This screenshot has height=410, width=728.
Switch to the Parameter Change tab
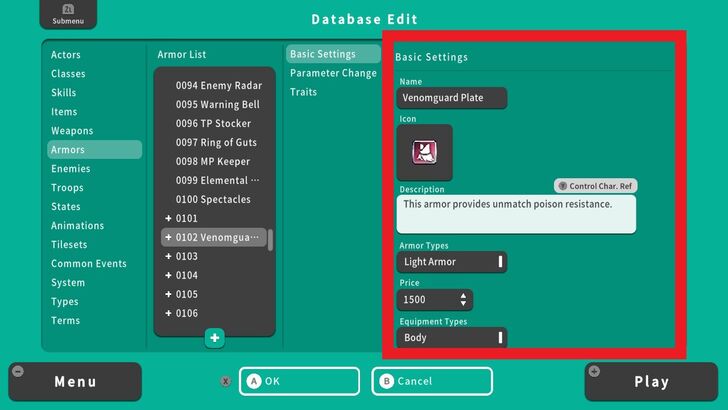coord(333,73)
